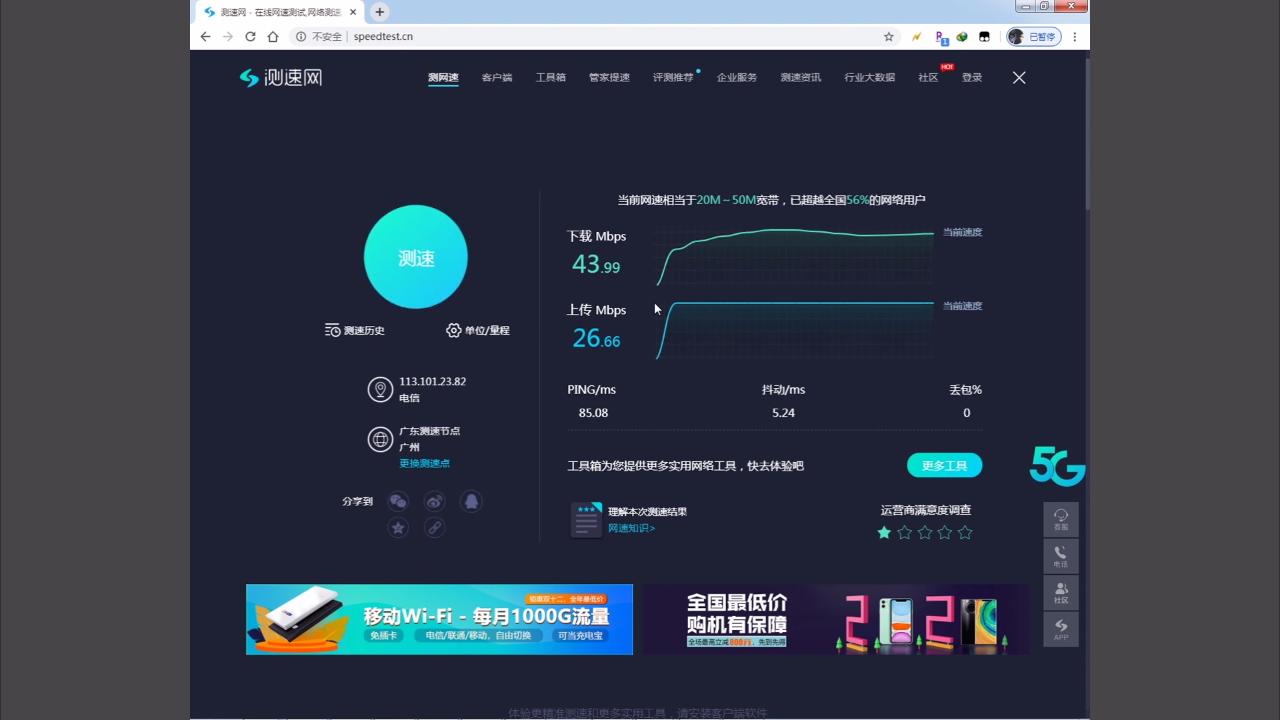Toggle the bookmark star in the address bar

tap(888, 36)
